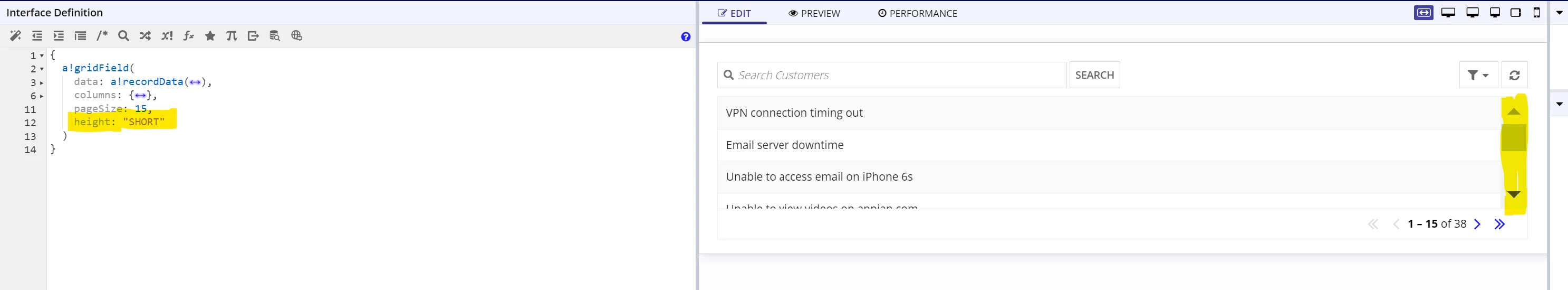Go to next grid page arrow
The height and width of the screenshot is (290, 1568).
click(1477, 224)
